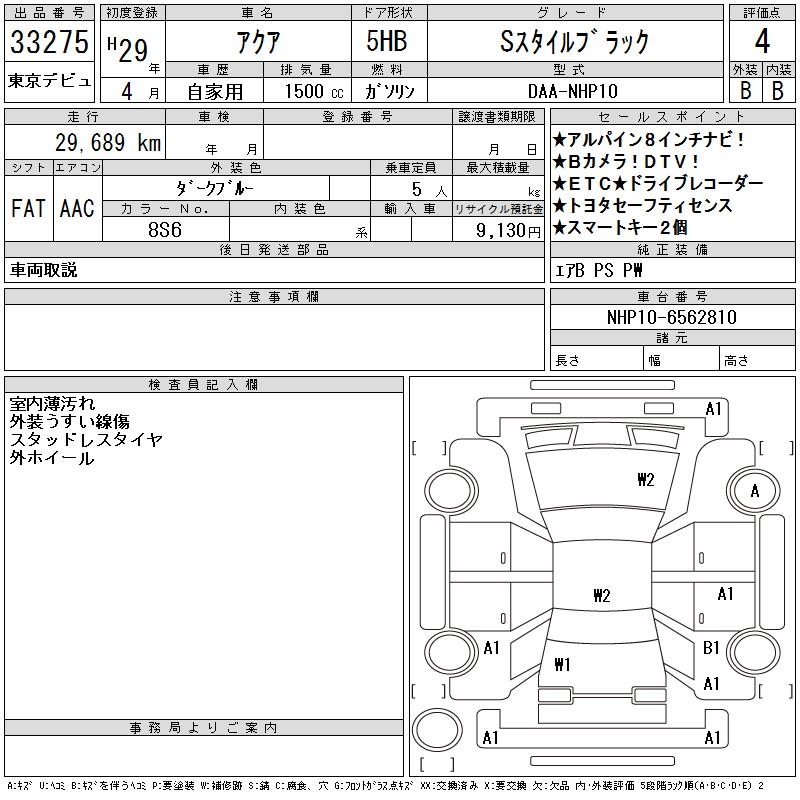Select lot number 33275
800x800 pixels.
click(49, 42)
